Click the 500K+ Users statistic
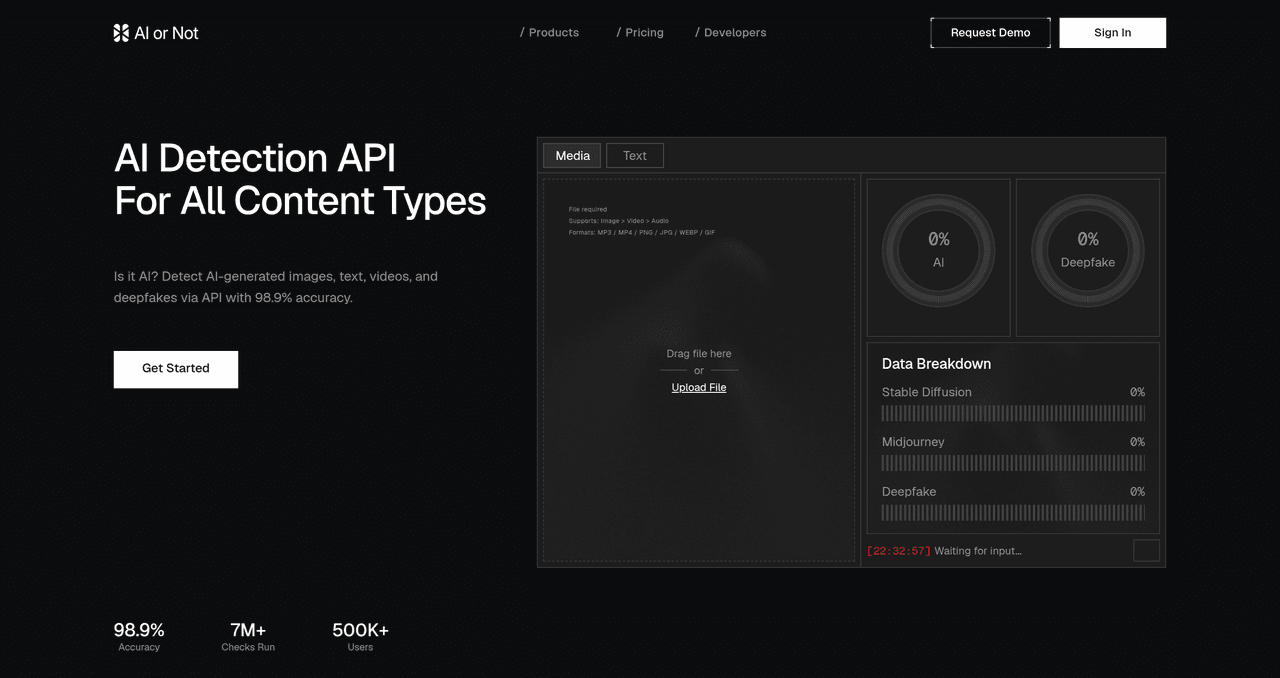 click(360, 637)
